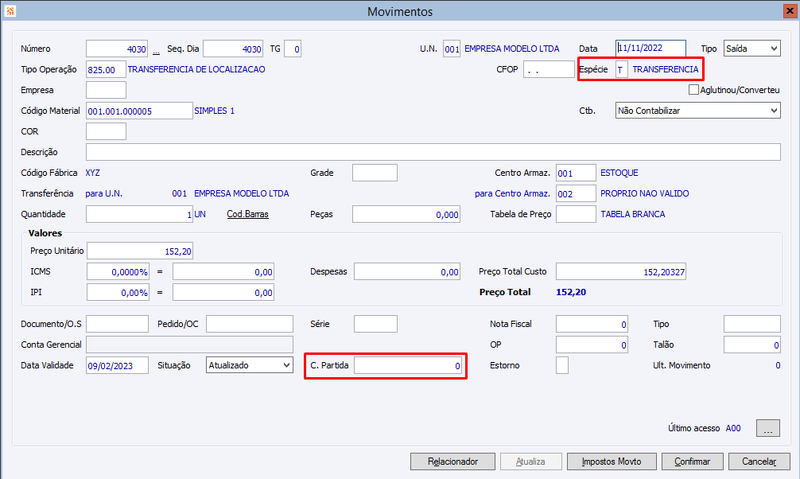Focus the Data field 11/11/2022
800x479 pixels.
[651, 48]
